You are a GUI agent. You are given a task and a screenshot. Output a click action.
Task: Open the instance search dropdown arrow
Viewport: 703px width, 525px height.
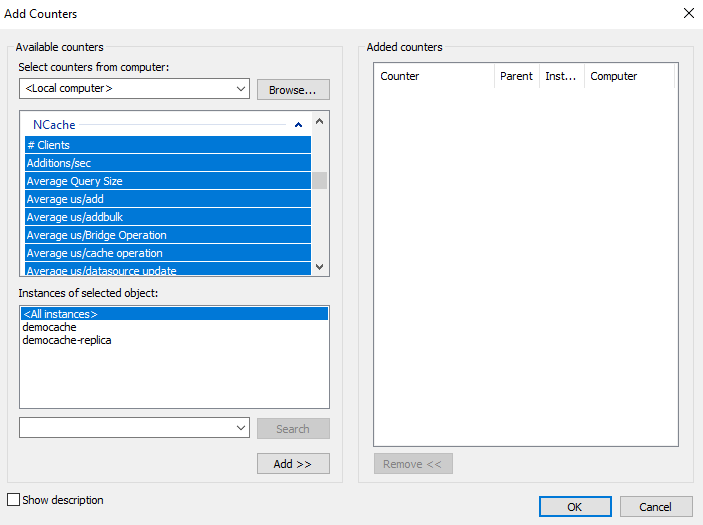241,428
